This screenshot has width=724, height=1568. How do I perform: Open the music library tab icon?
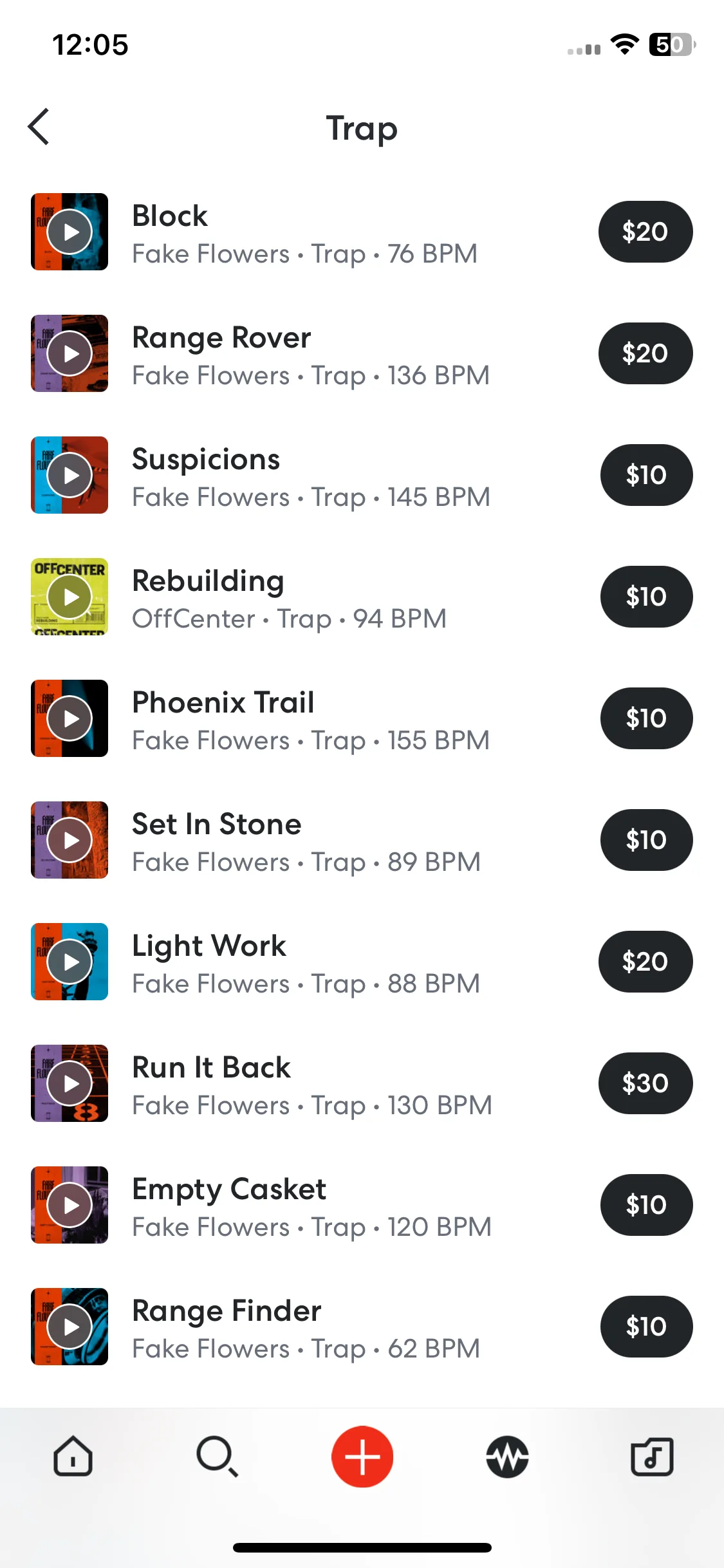(652, 1456)
